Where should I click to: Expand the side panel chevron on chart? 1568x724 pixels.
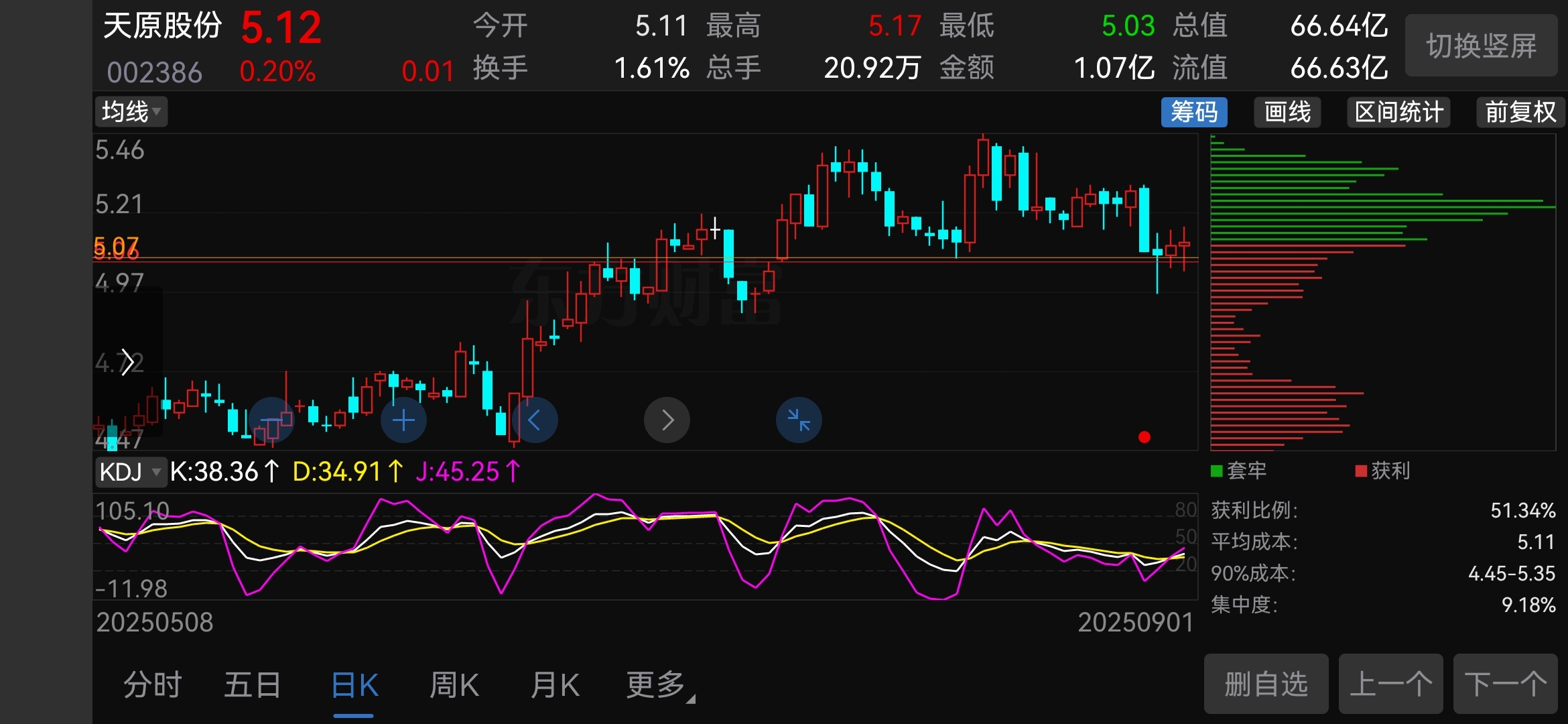point(127,363)
